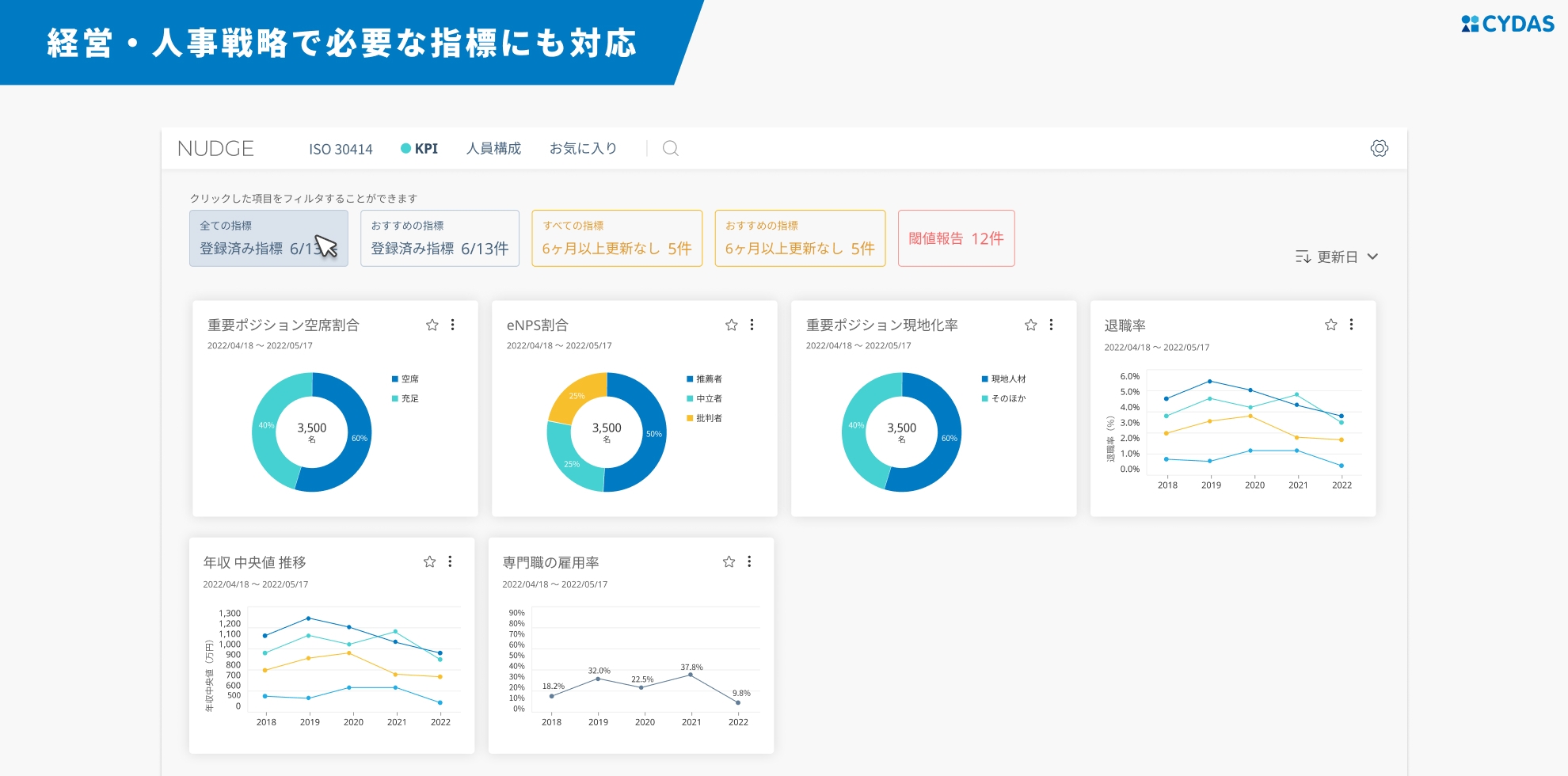Open more options on 重要ポジション現地化率 card
Screen dimensions: 1568x776
pyautogui.click(x=1051, y=325)
